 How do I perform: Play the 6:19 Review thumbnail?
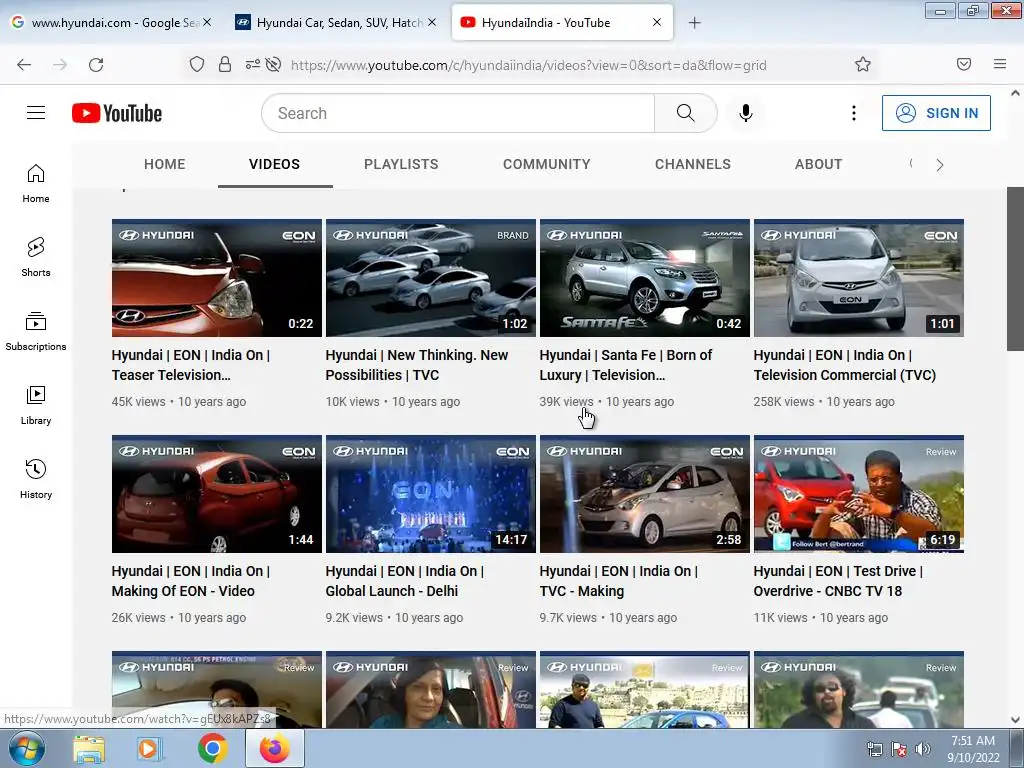[859, 494]
